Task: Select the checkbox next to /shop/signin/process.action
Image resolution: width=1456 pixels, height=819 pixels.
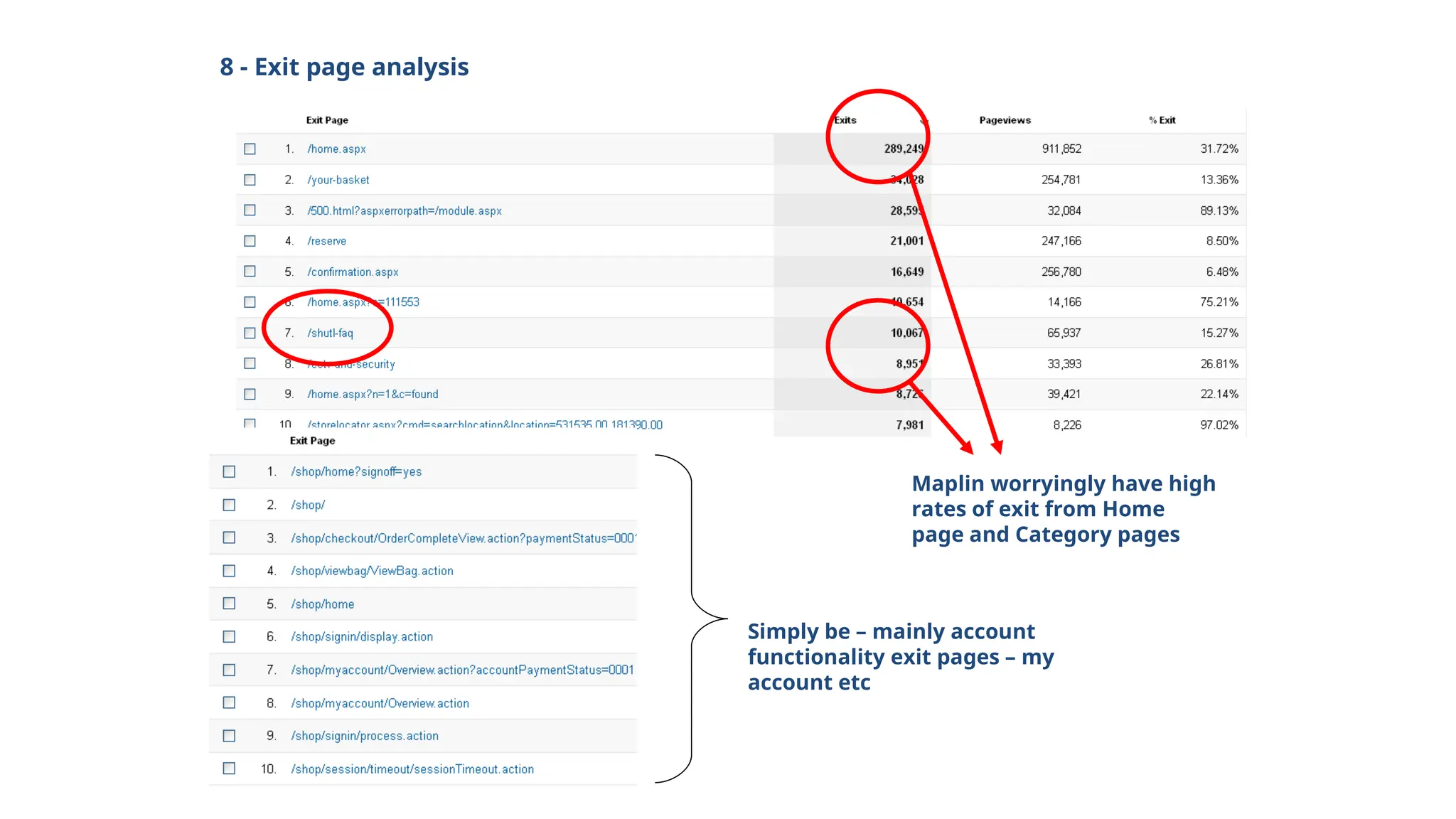Action: (229, 736)
